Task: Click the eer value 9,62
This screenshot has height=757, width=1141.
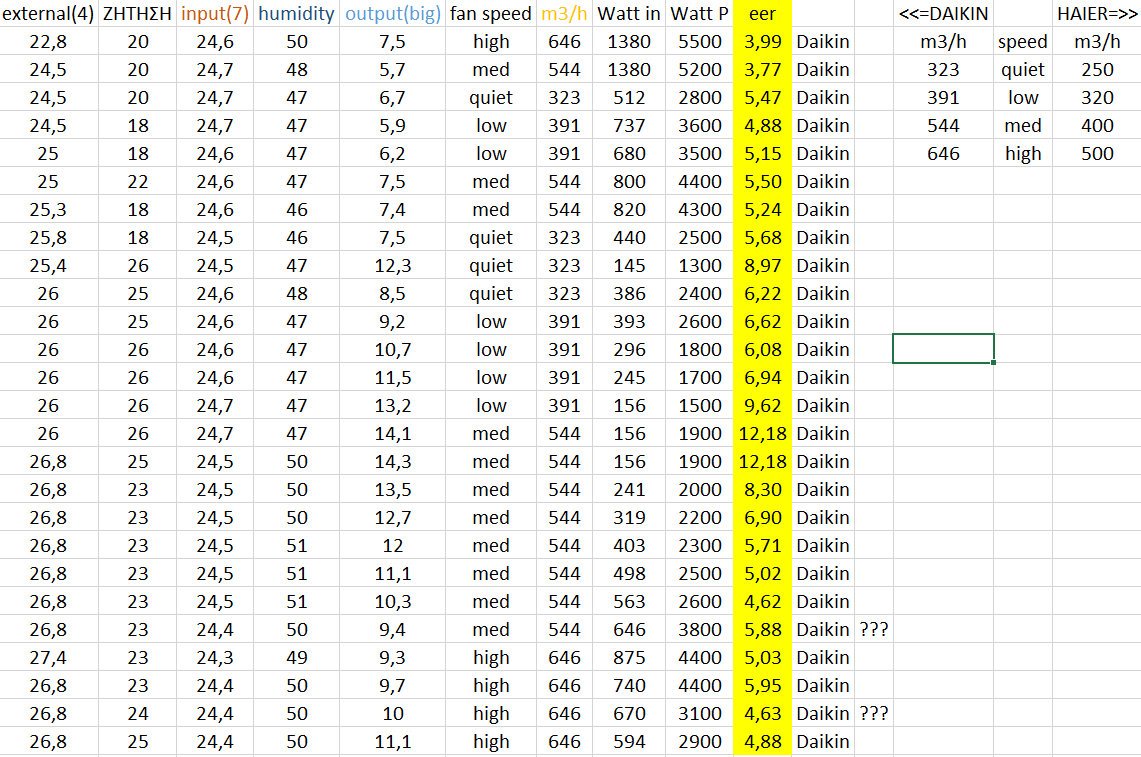Action: tap(763, 406)
